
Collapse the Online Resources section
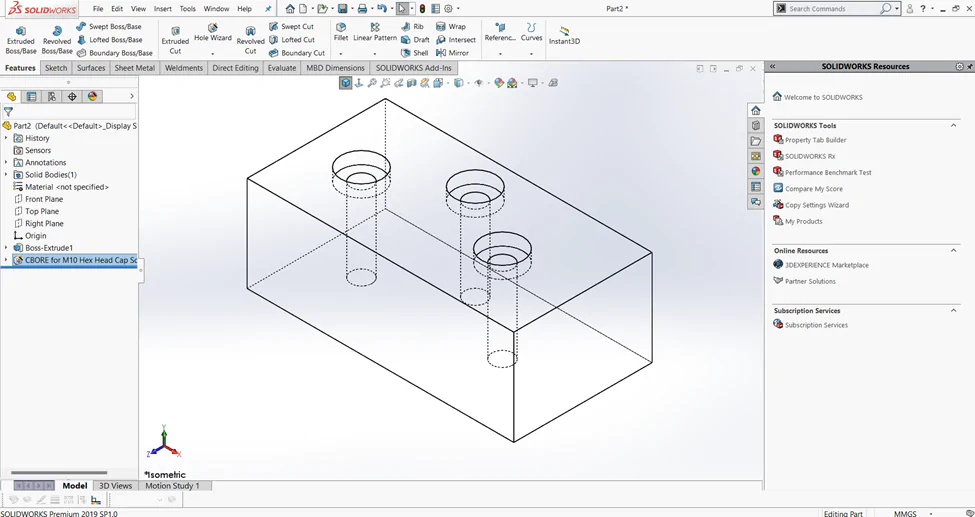coord(953,251)
